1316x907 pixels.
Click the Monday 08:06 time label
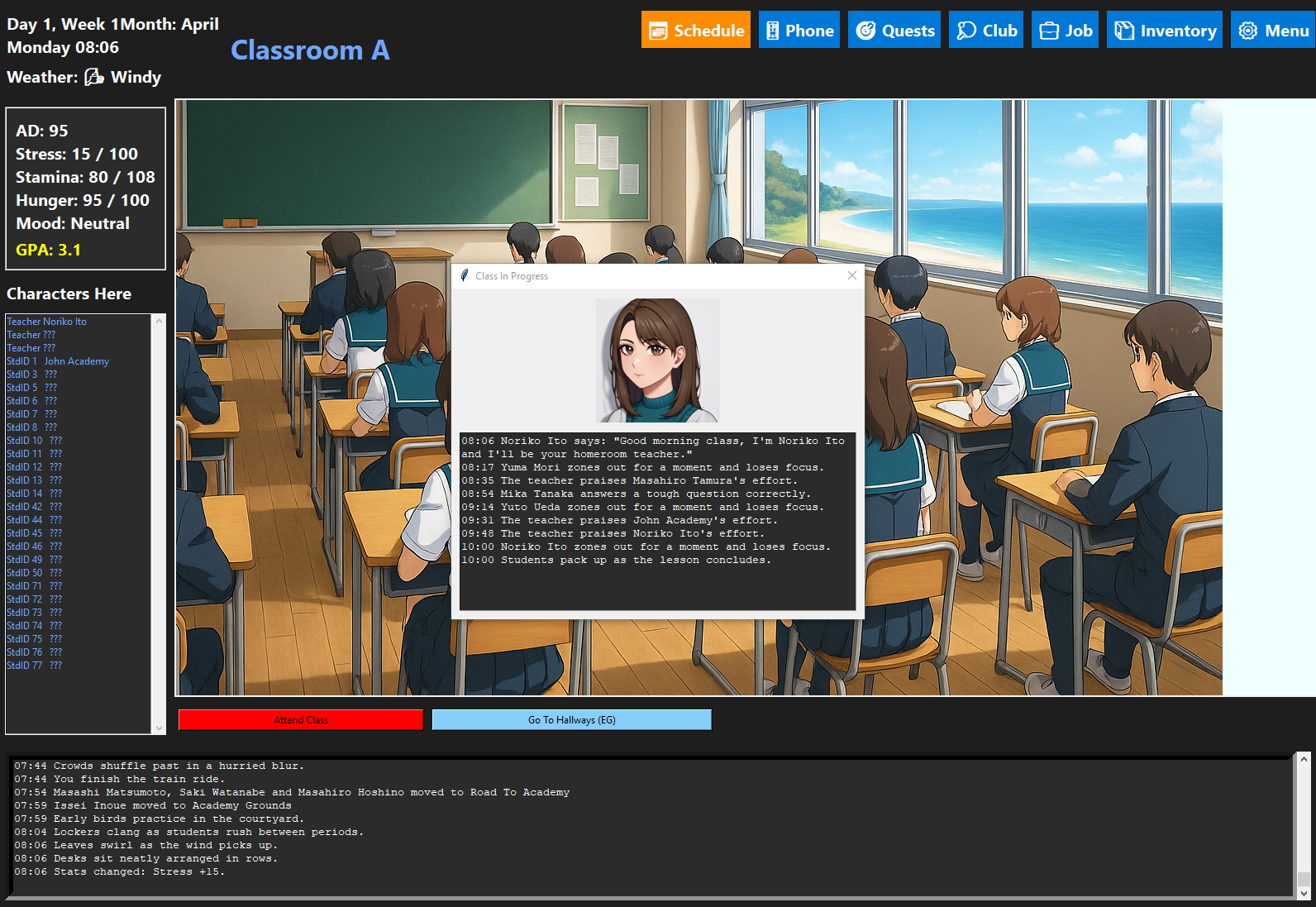pos(63,47)
